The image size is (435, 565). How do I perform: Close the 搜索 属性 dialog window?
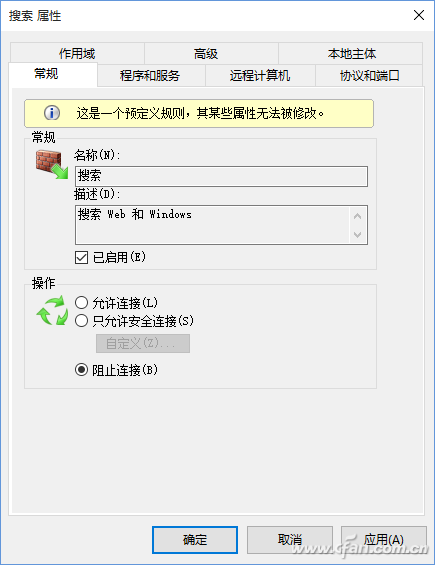click(x=419, y=15)
